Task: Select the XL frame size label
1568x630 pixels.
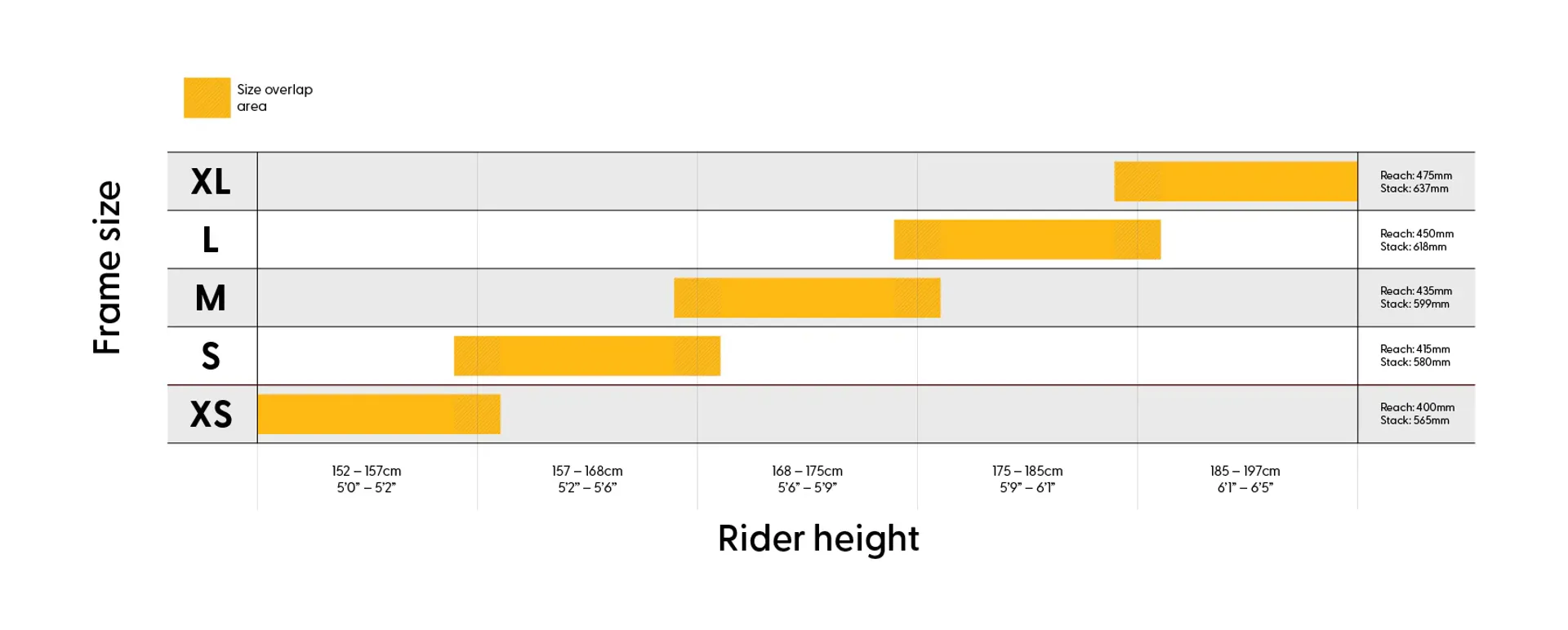Action: pyautogui.click(x=211, y=182)
